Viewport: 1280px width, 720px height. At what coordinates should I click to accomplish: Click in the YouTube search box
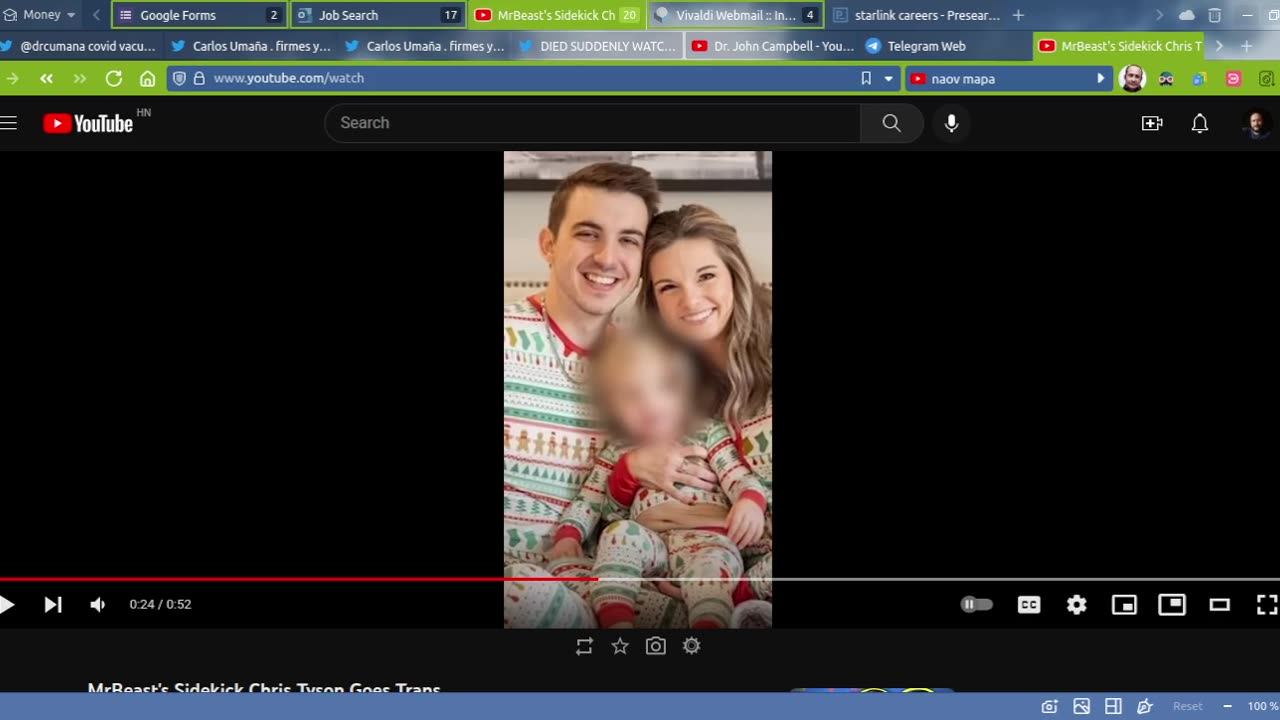point(592,123)
